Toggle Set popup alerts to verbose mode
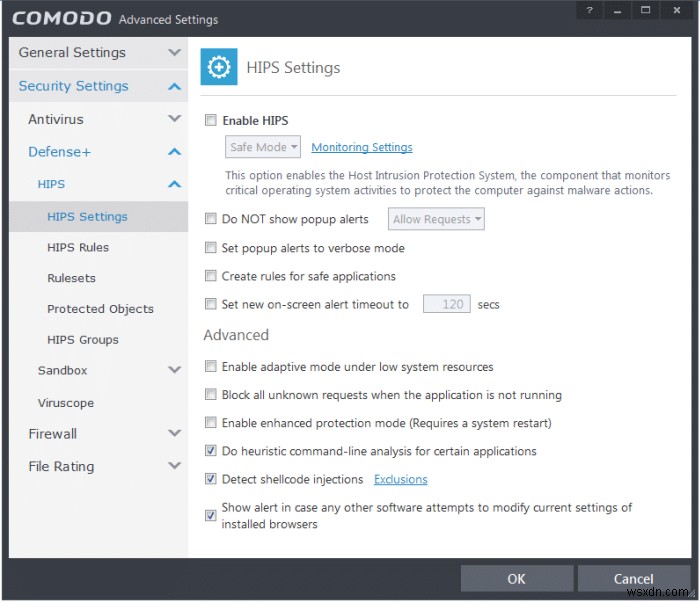Screen dimensions: 700x602 211,247
